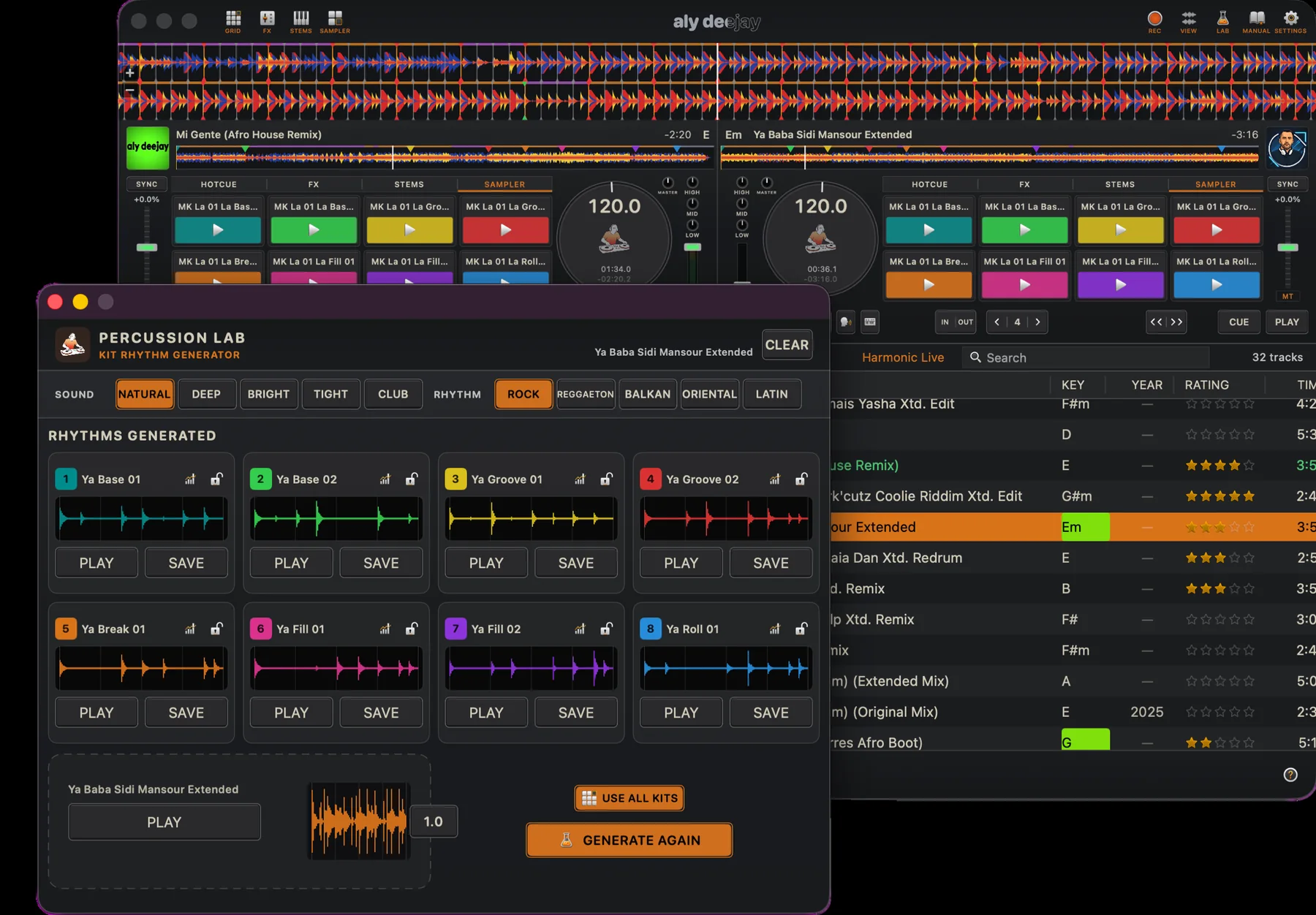Click the levels icon on Ya Roll 01
The height and width of the screenshot is (915, 1316).
(x=775, y=629)
